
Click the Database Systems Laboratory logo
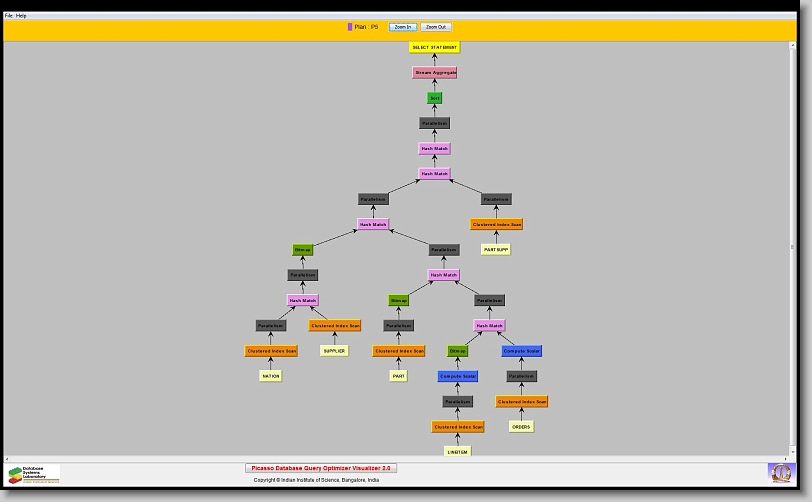pos(34,474)
